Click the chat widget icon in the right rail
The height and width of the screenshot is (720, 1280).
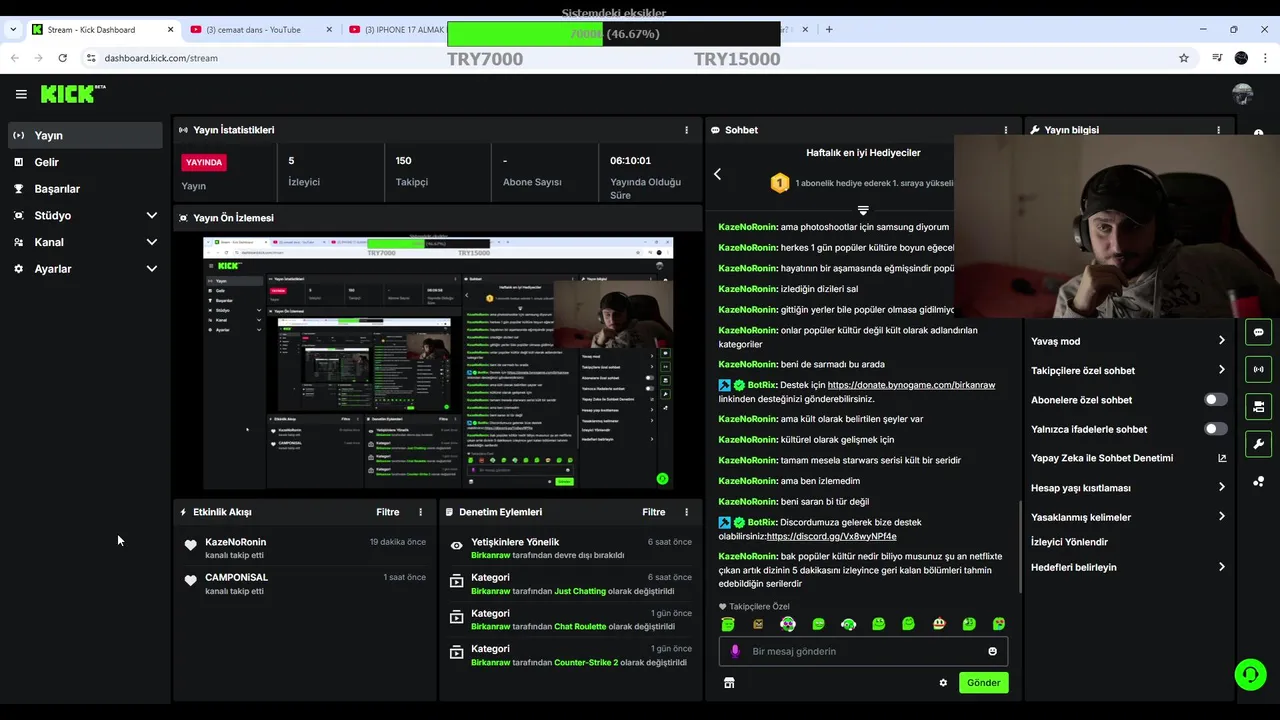[1258, 332]
